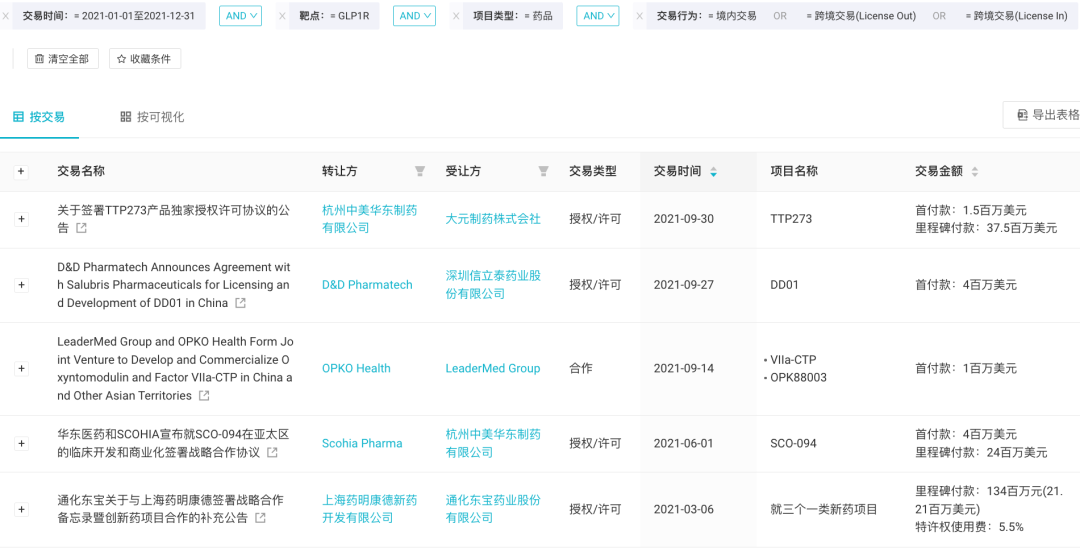
Task: Open external link for LeaderMed OPKO announcement
Action: tap(204, 396)
